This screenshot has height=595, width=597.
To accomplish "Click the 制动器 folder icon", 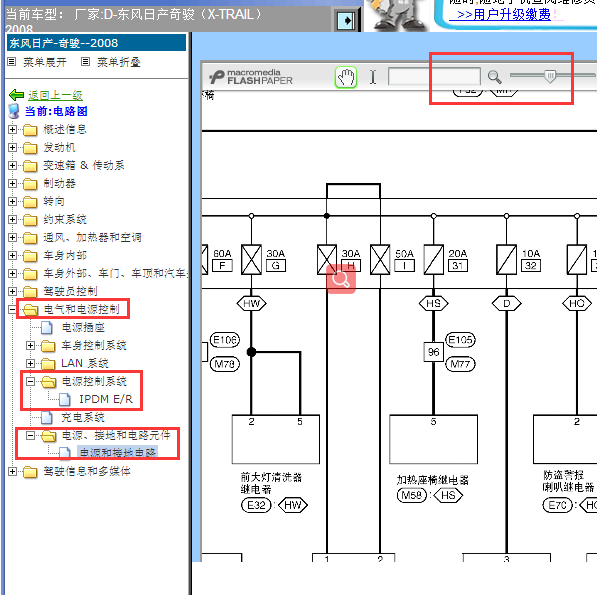I will tap(30, 184).
